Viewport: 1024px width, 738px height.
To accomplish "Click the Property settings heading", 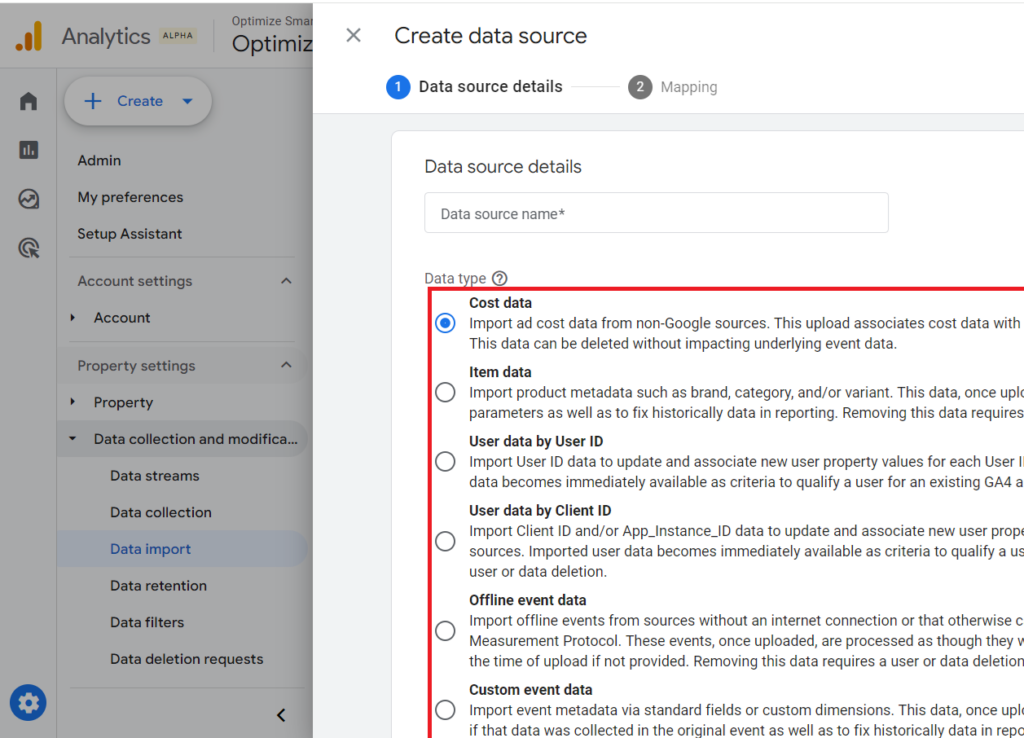I will [136, 366].
